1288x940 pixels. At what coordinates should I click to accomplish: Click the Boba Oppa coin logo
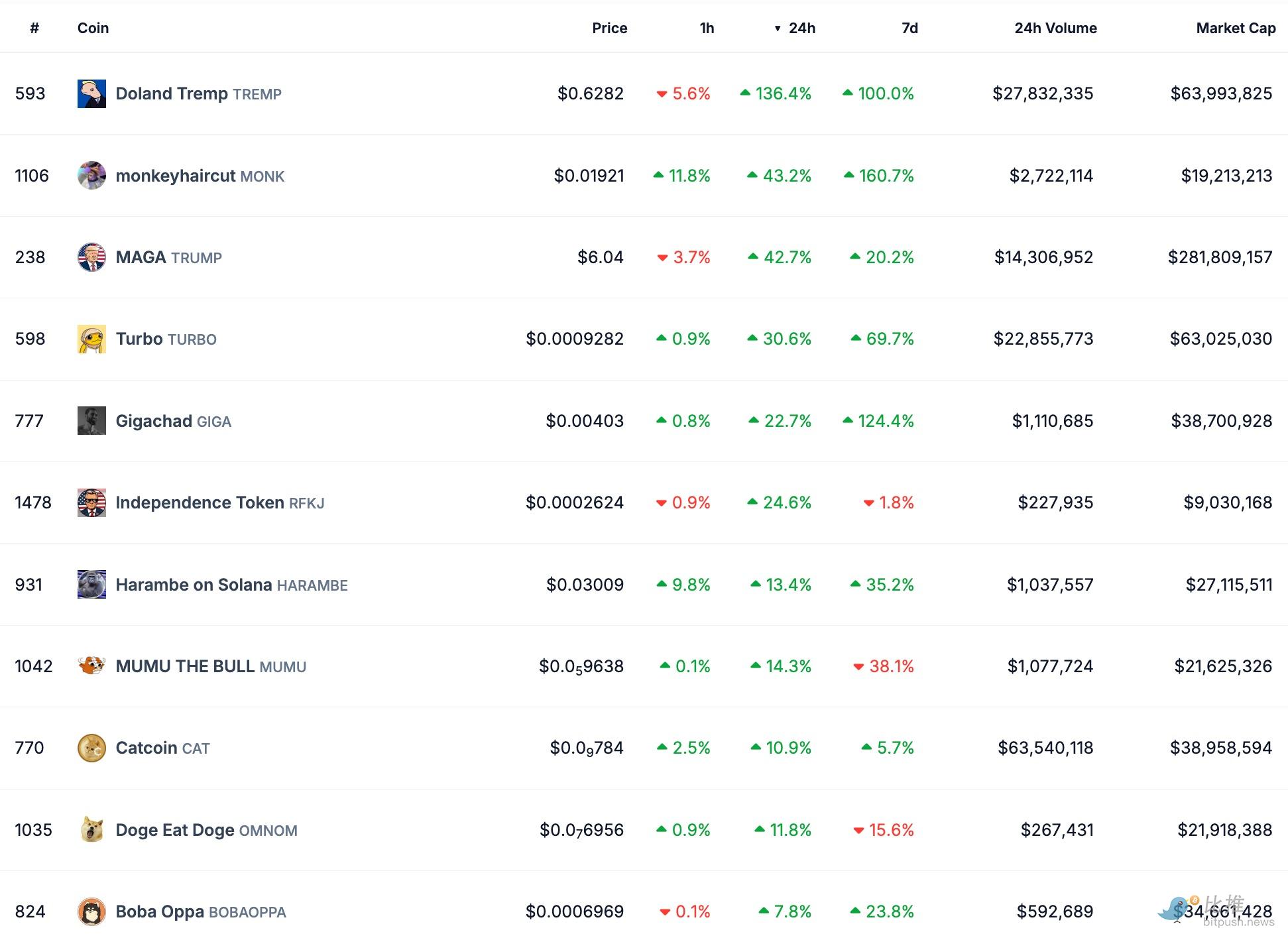pos(91,911)
